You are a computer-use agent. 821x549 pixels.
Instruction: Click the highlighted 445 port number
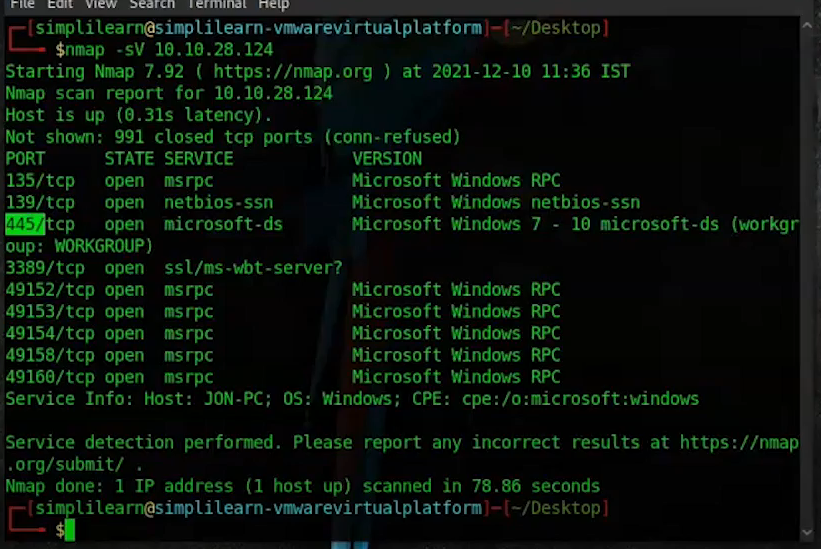pyautogui.click(x=25, y=224)
